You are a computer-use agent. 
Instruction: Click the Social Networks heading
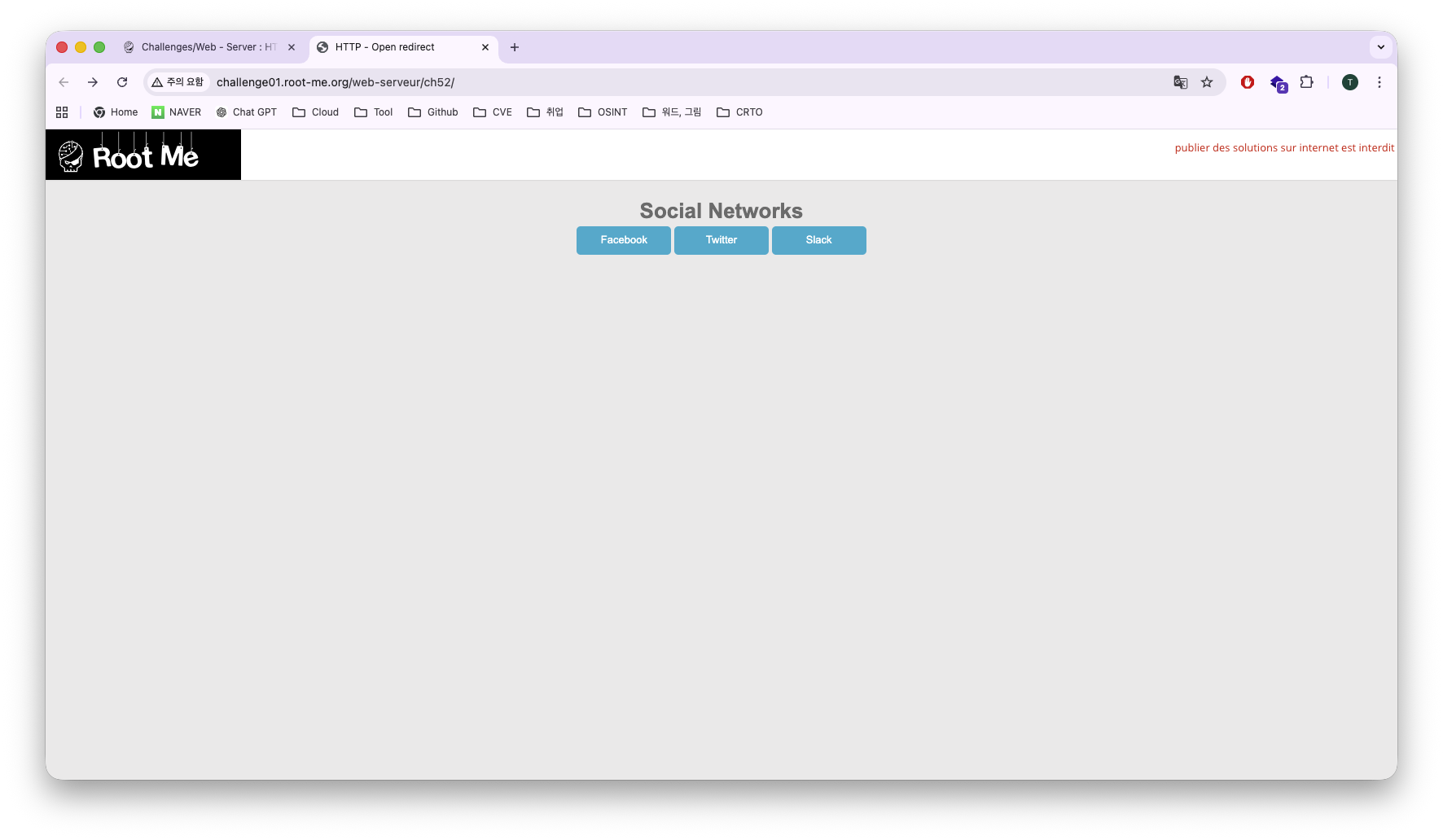click(x=721, y=211)
